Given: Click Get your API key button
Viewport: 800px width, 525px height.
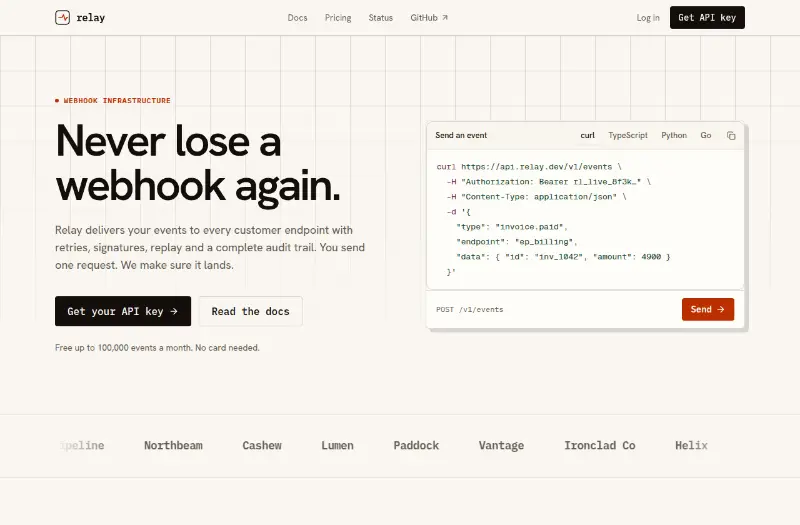Looking at the screenshot, I should [123, 311].
